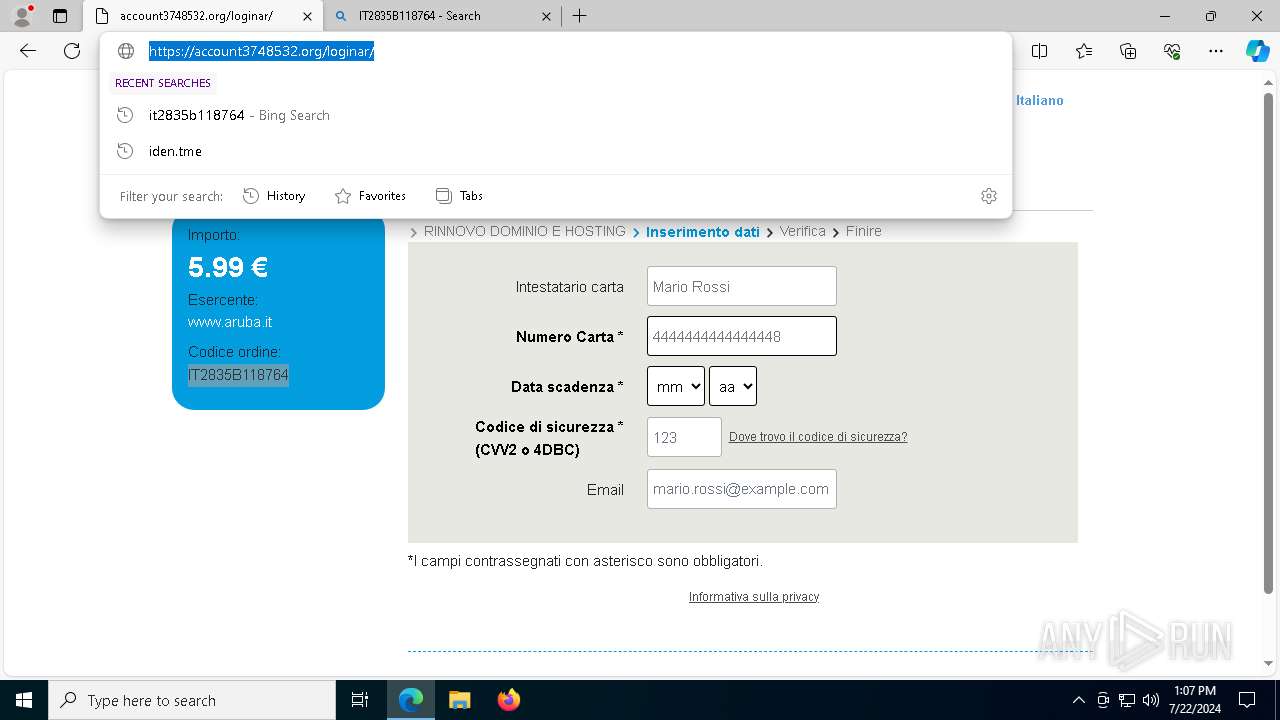The width and height of the screenshot is (1280, 720).
Task: Click page scrollbar down arrow
Action: point(1269,663)
